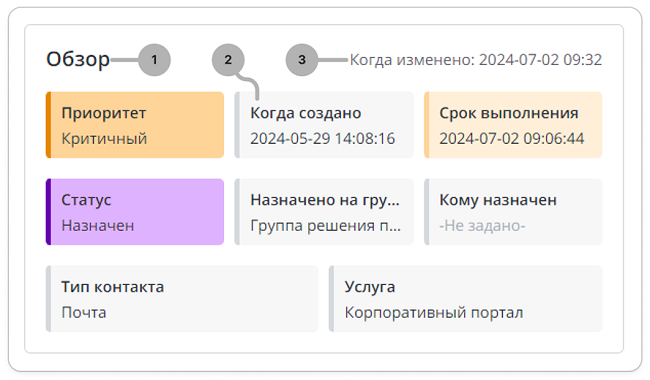Click the truncated Группа решения value
Viewport: 650px width, 380px height.
325,226
